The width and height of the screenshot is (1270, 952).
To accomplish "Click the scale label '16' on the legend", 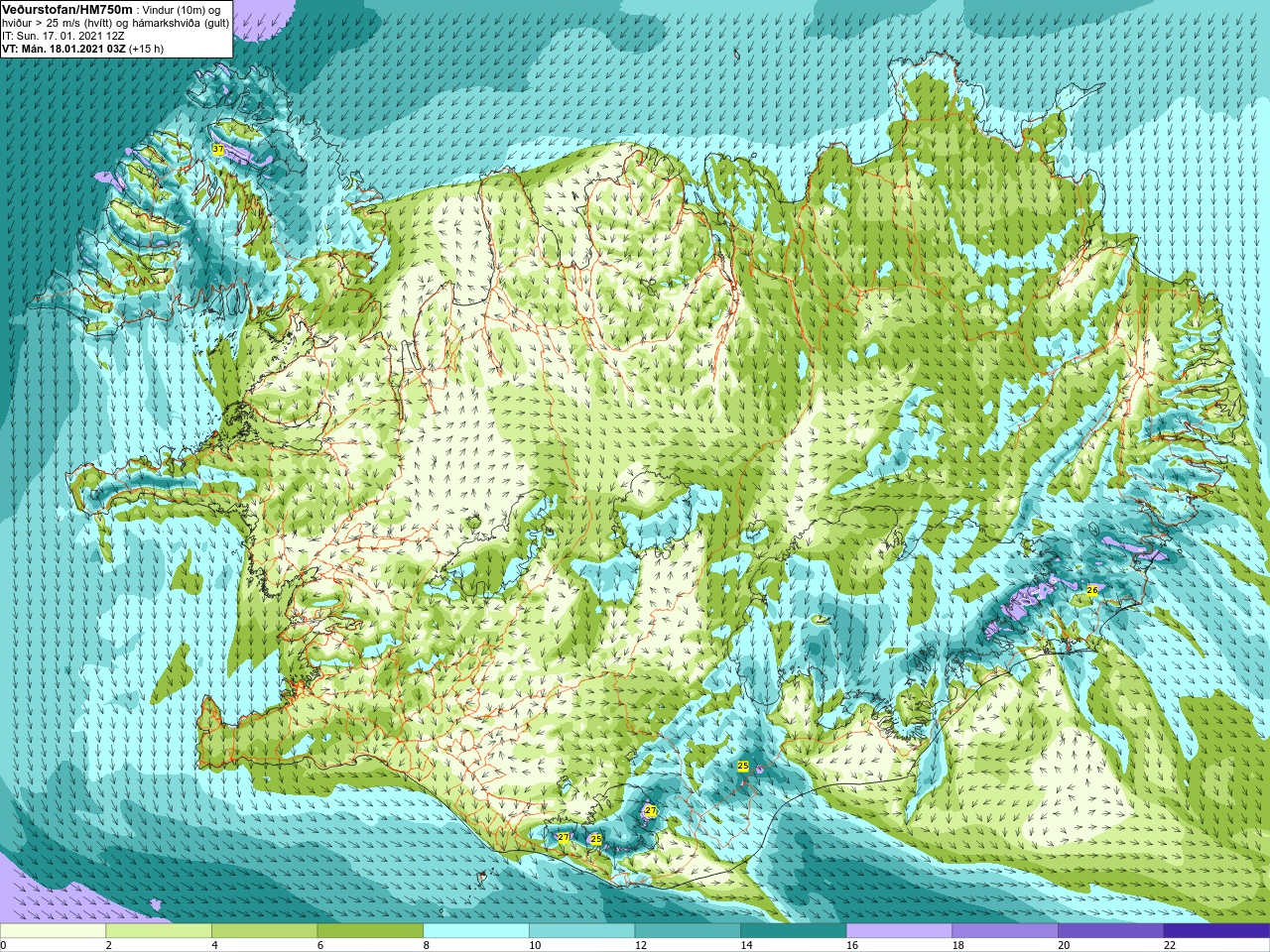I will pyautogui.click(x=852, y=945).
